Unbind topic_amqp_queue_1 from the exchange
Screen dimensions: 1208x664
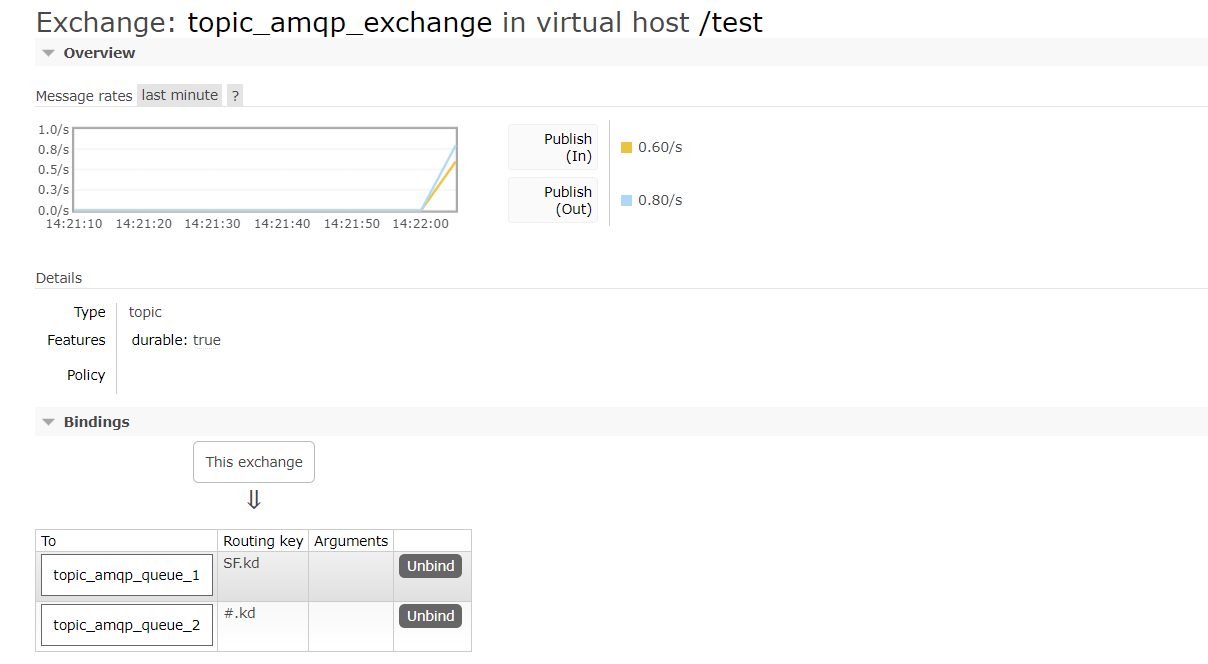click(x=430, y=565)
